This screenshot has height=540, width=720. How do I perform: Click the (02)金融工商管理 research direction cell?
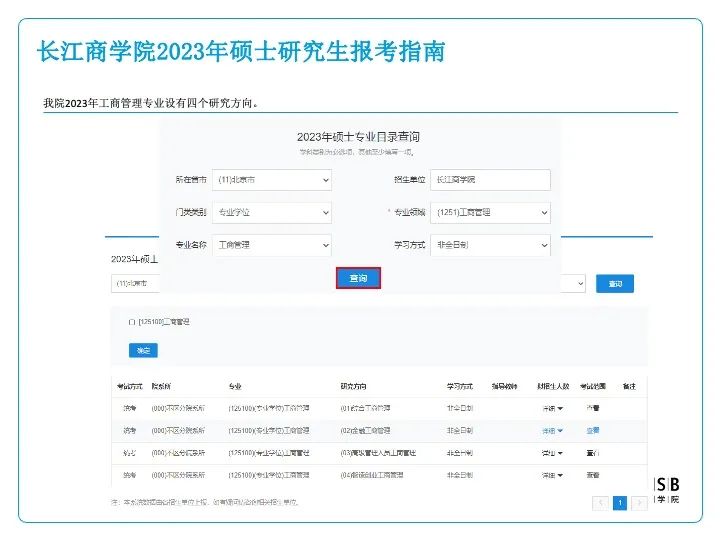(x=366, y=431)
